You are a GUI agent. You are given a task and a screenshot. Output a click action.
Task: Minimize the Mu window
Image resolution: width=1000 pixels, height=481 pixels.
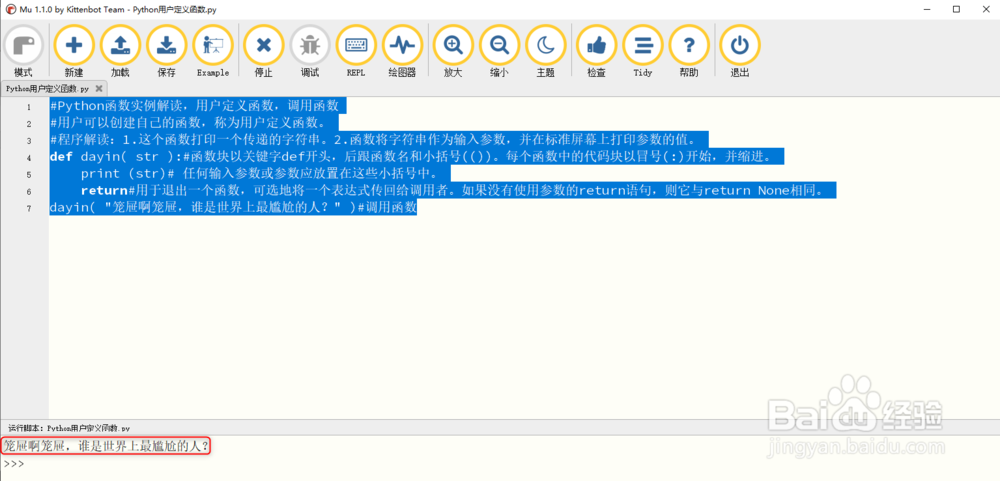click(x=926, y=9)
